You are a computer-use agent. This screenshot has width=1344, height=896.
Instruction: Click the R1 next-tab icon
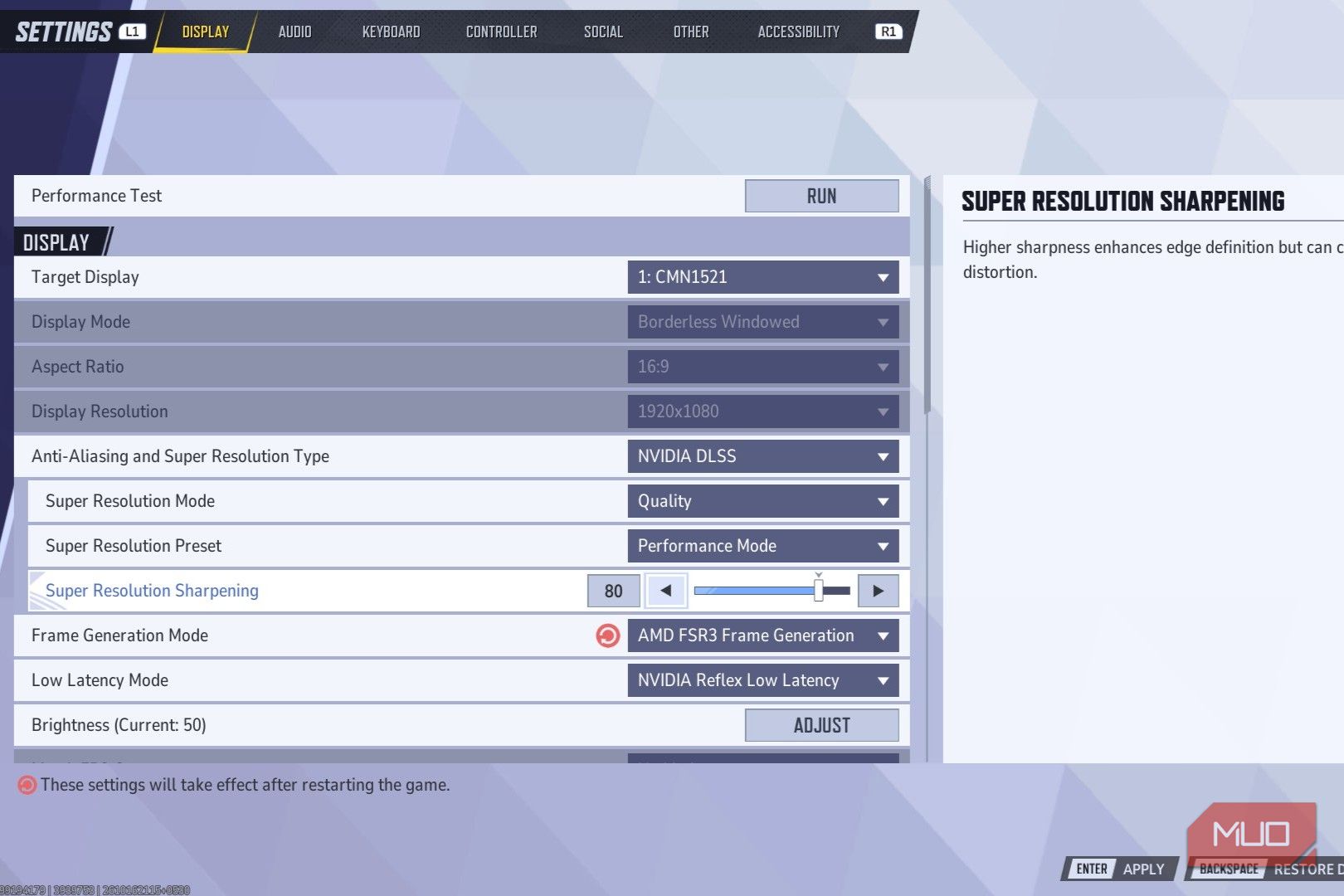click(888, 32)
